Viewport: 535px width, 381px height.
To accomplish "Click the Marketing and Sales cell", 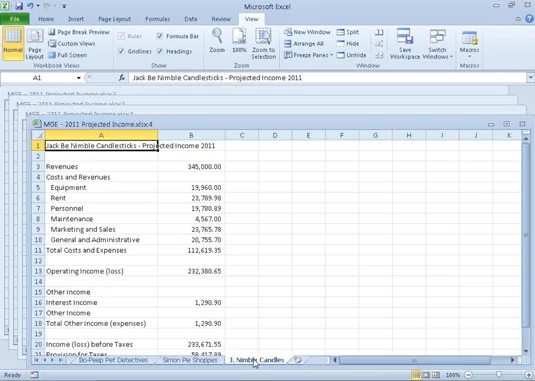I will click(101, 229).
